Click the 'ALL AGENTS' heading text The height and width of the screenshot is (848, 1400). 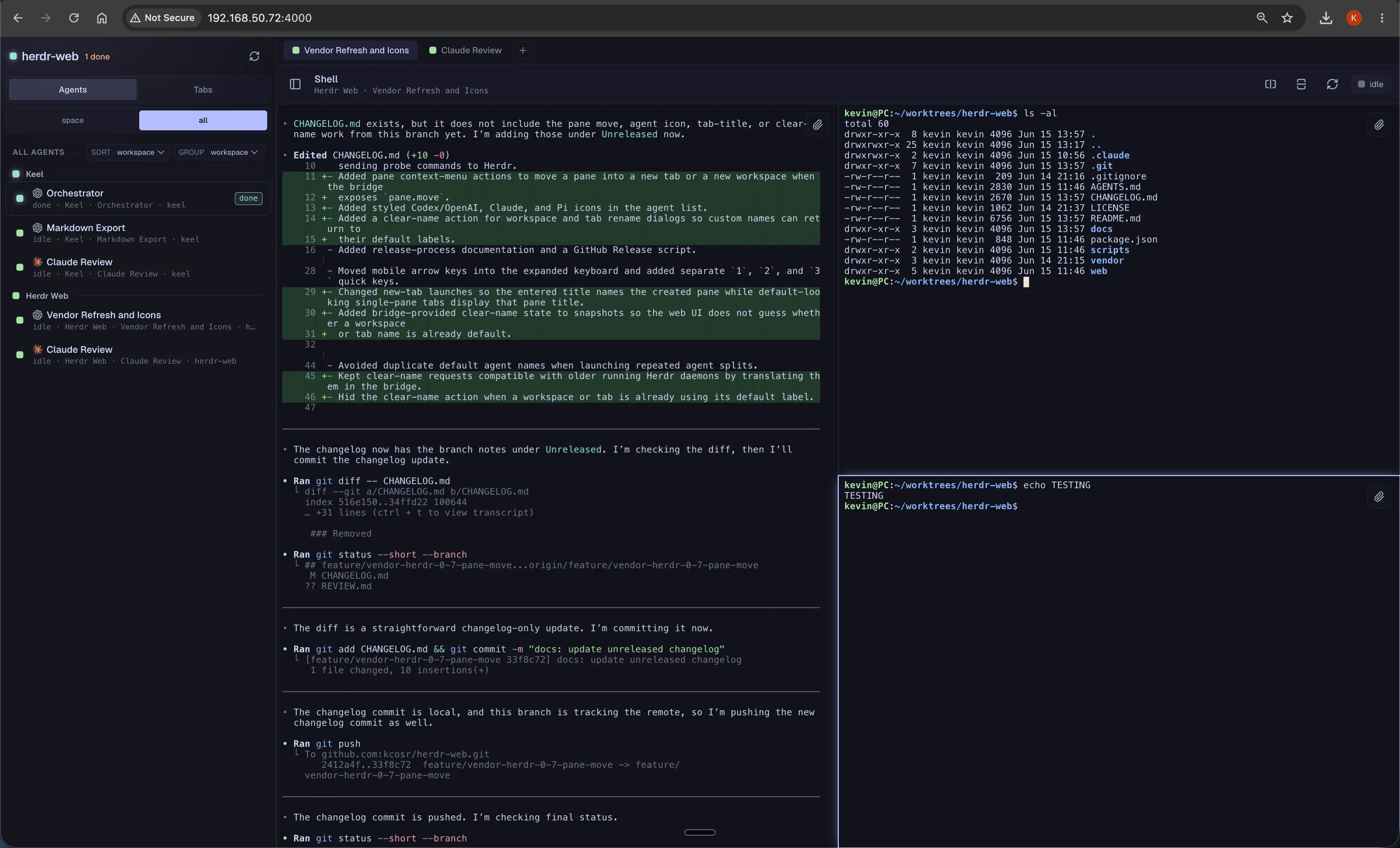pos(38,152)
